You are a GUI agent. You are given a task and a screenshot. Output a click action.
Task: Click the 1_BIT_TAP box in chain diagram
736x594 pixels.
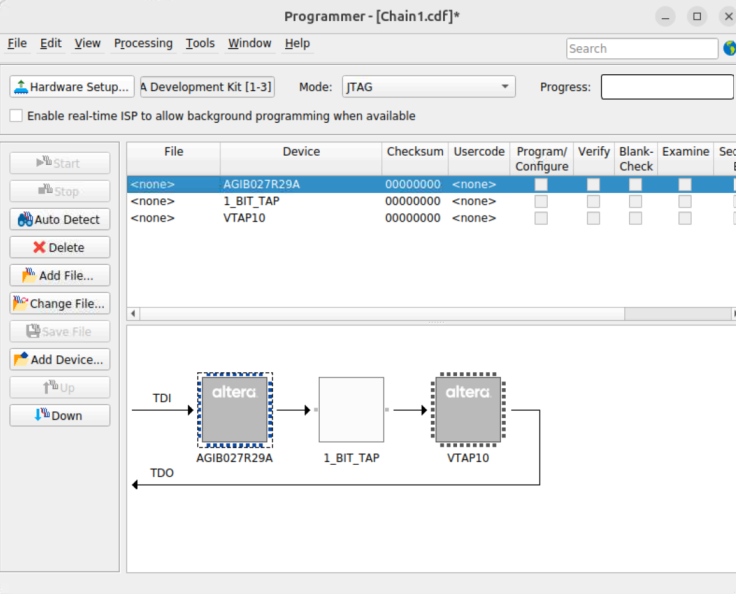point(351,409)
